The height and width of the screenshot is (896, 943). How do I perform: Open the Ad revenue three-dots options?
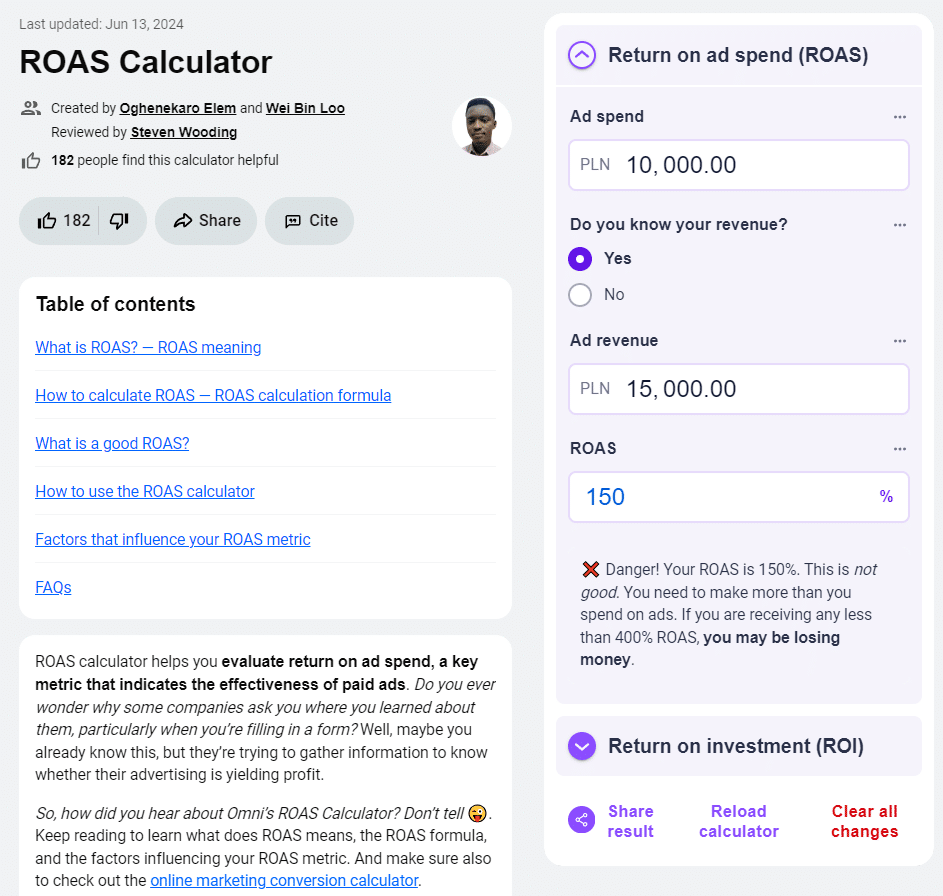[900, 341]
